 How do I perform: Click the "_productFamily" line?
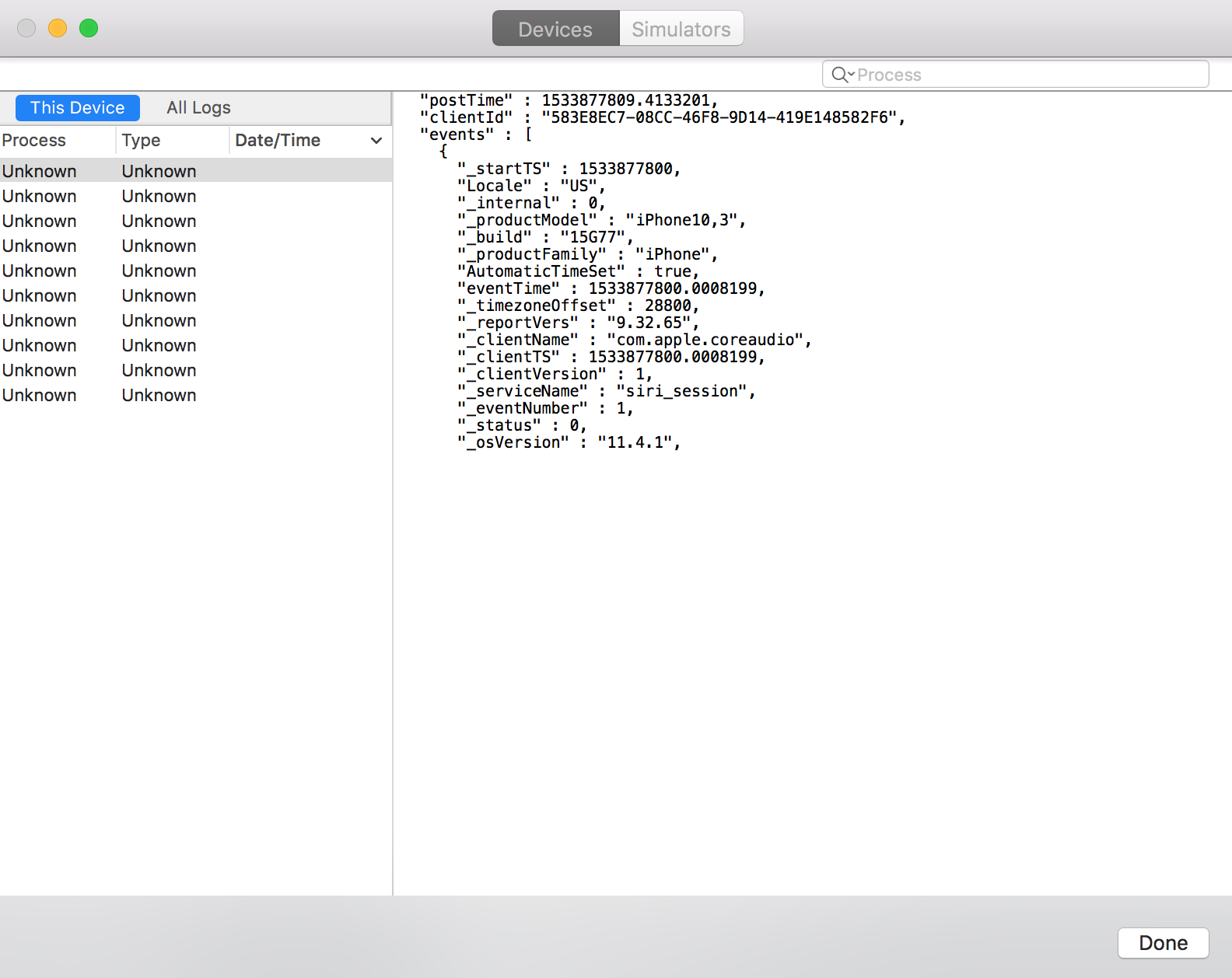pos(587,254)
